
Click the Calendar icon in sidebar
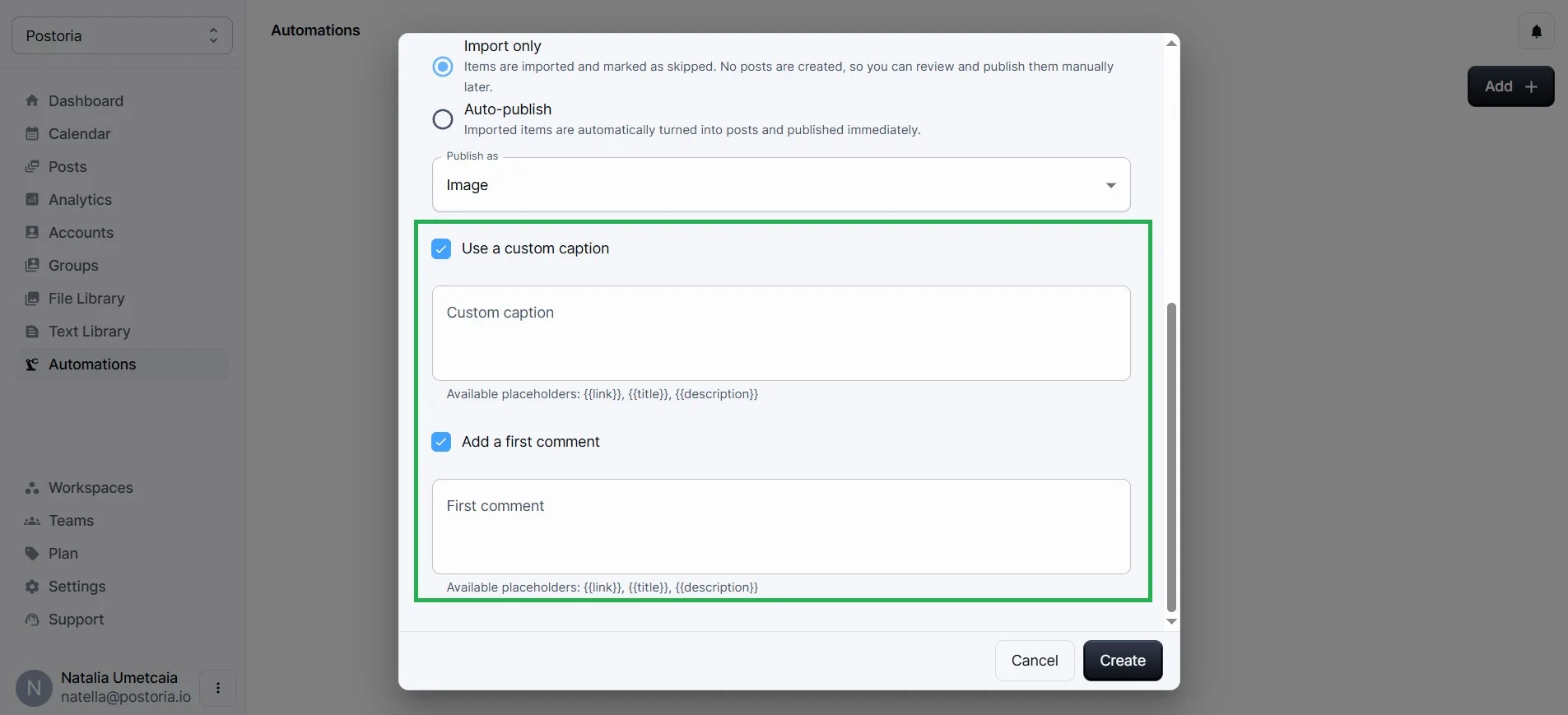[x=32, y=134]
